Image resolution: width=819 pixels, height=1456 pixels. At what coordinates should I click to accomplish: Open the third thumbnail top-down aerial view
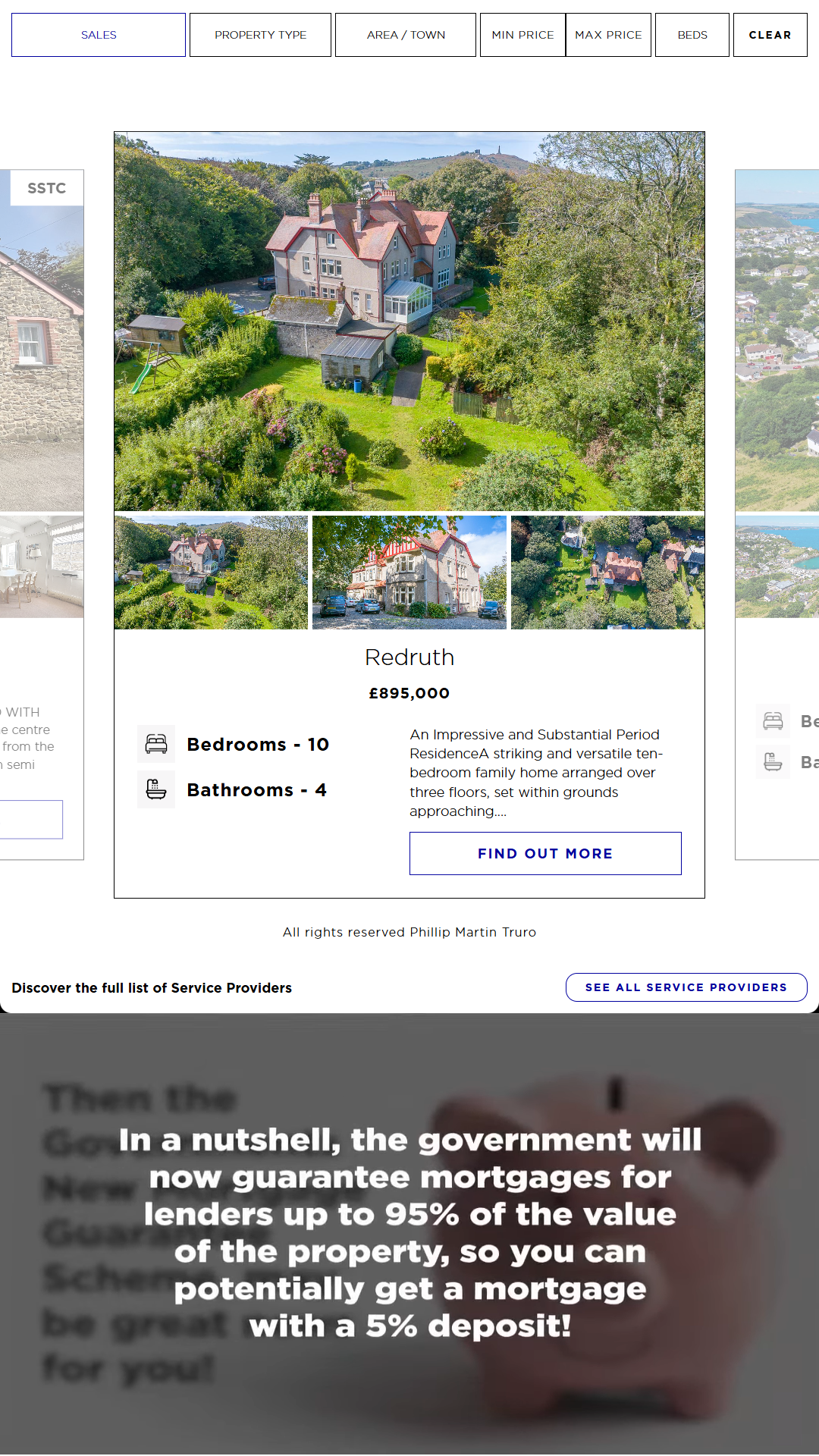(x=607, y=573)
